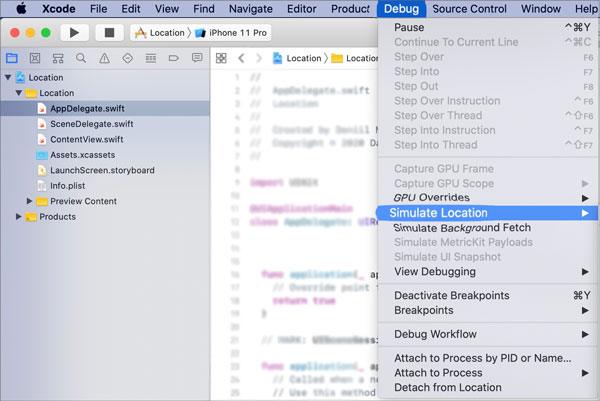Image resolution: width=600 pixels, height=401 pixels.
Task: Open the Simulate Location submenu
Action: tap(488, 213)
